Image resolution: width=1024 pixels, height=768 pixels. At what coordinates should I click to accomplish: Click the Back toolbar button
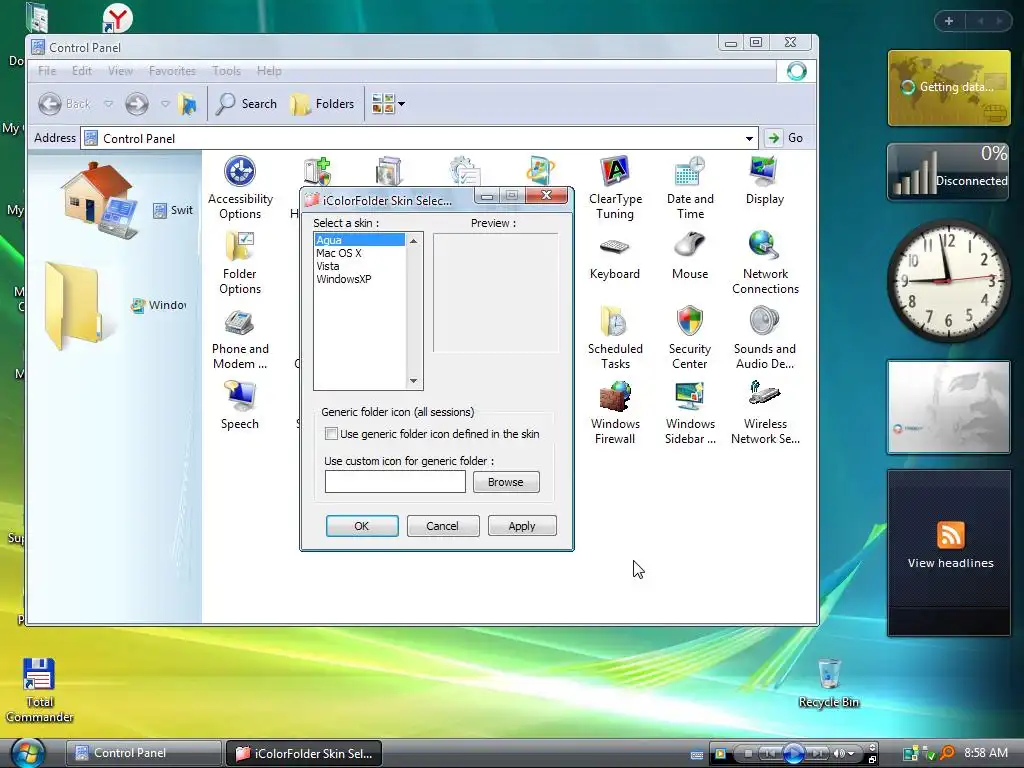pos(65,104)
